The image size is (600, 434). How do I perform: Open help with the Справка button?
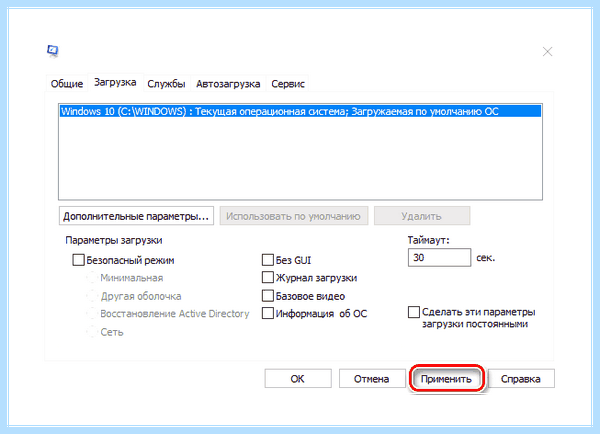(x=521, y=379)
